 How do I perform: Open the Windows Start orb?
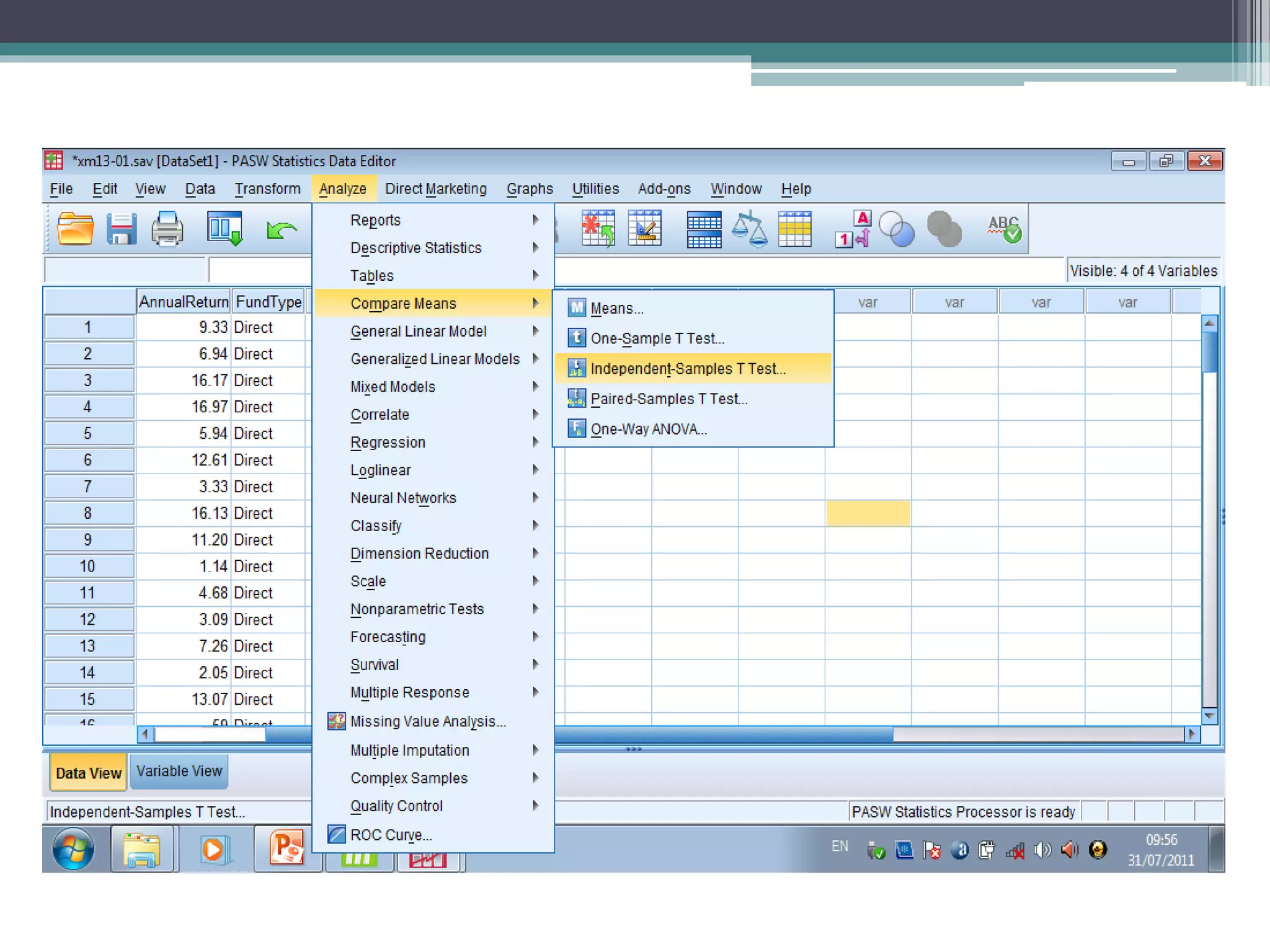pos(73,849)
